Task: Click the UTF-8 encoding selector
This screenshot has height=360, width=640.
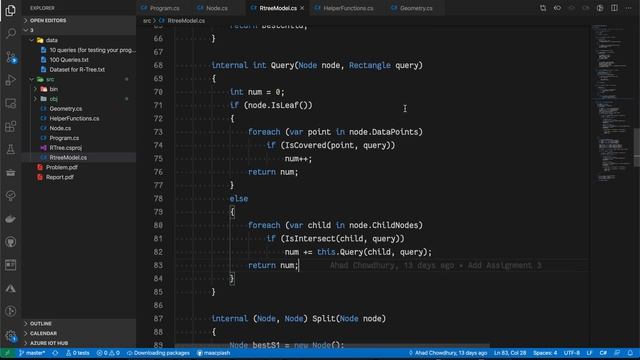Action: [572, 353]
